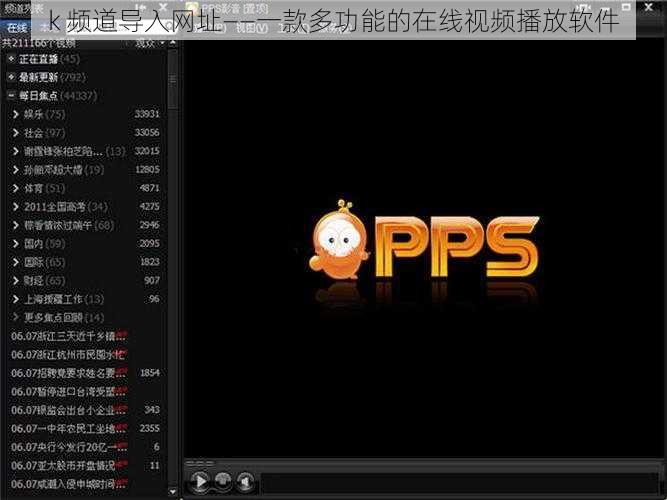Play the last 06.07 video in the list
This screenshot has width=667, height=500.
(x=69, y=484)
